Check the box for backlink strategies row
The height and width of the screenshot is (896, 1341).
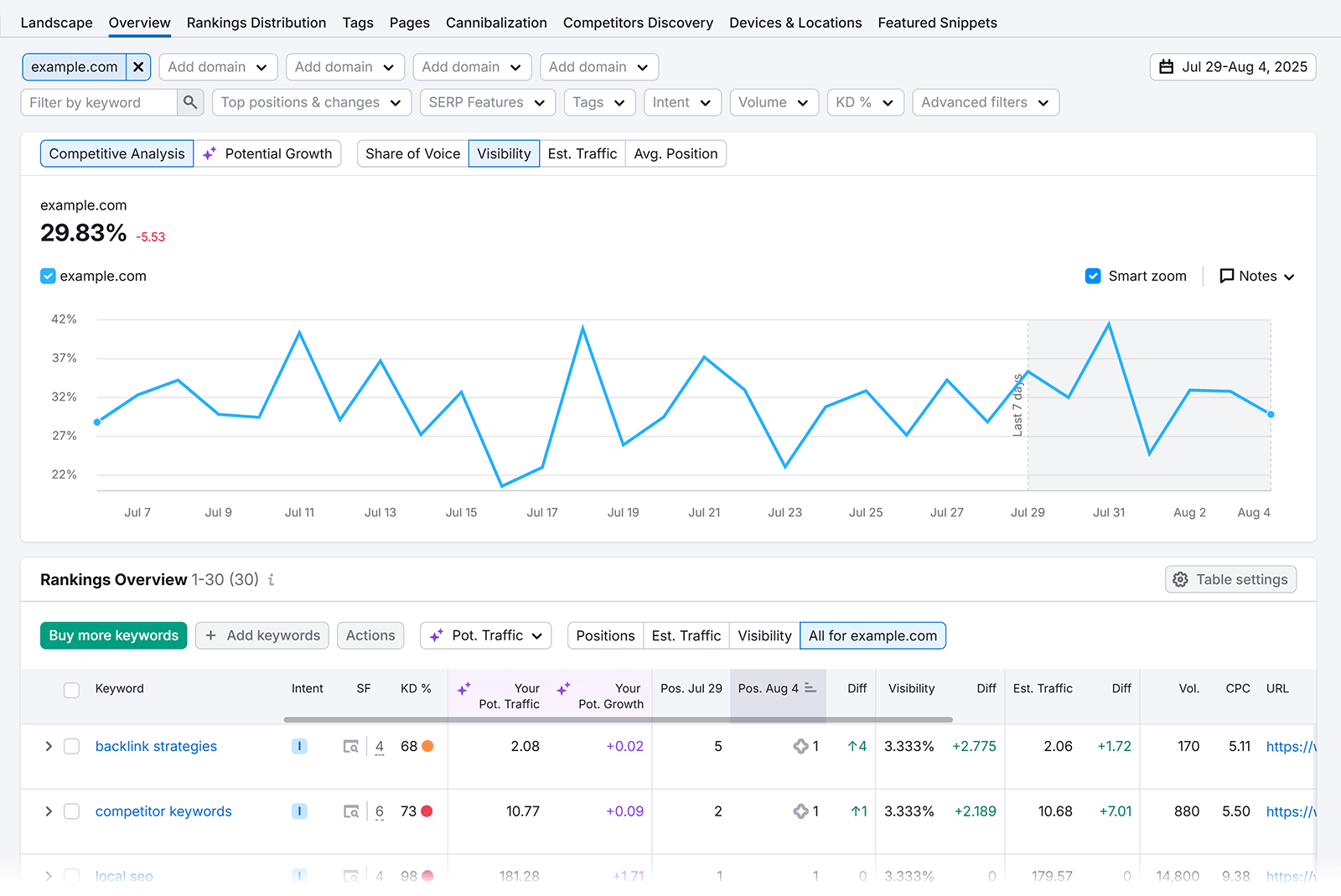click(x=72, y=746)
